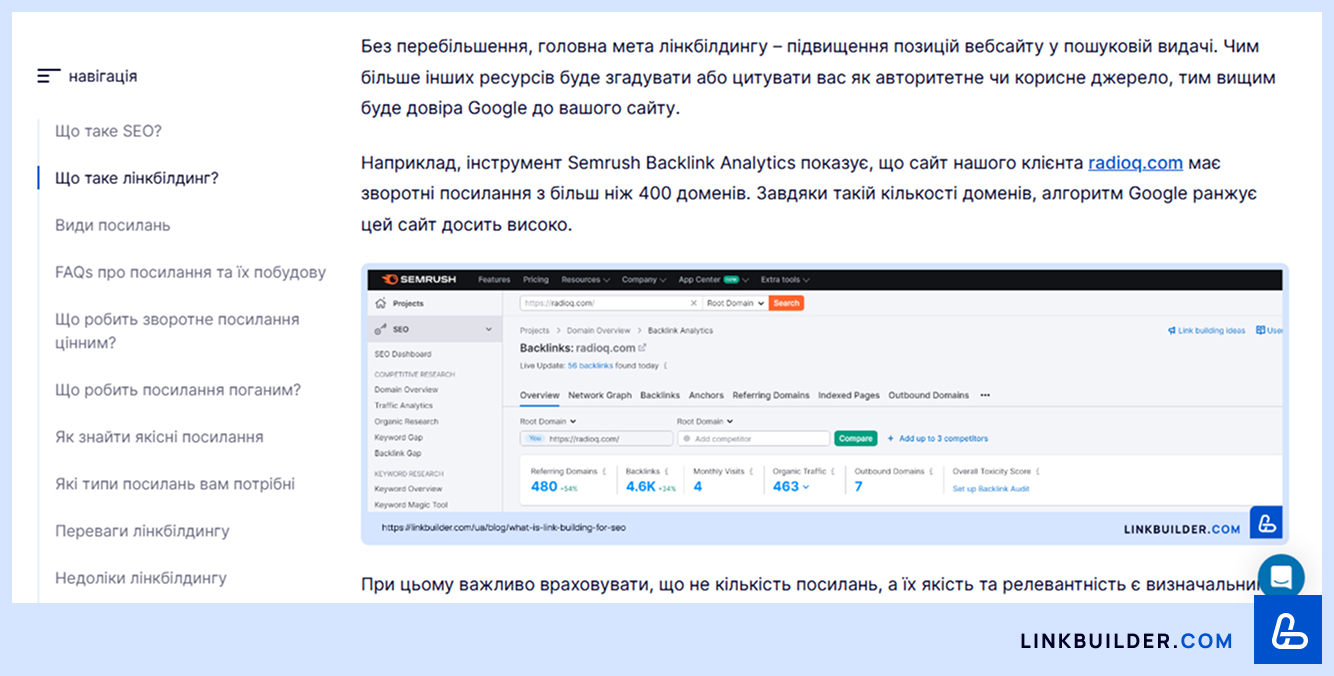
Task: Open Traffic Analytics in Semrush sidebar
Action: [x=404, y=406]
